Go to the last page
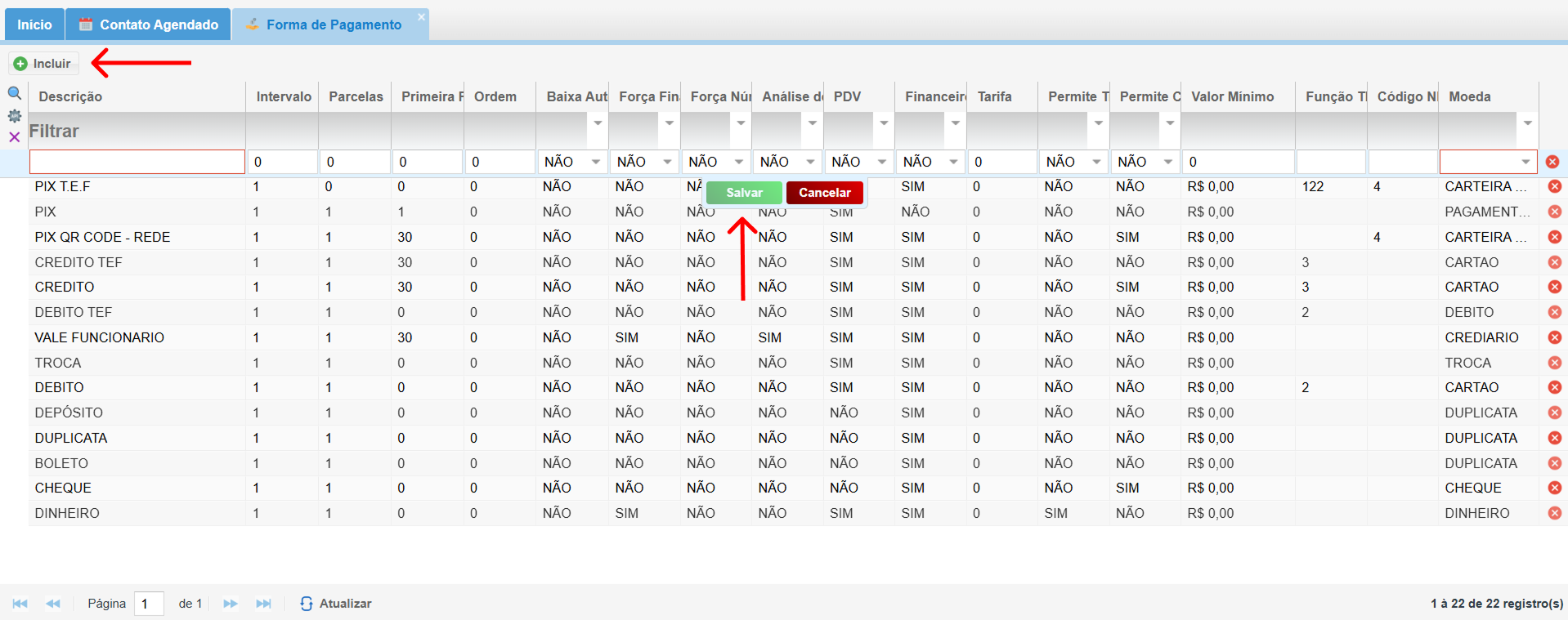Image resolution: width=1568 pixels, height=620 pixels. 263,604
